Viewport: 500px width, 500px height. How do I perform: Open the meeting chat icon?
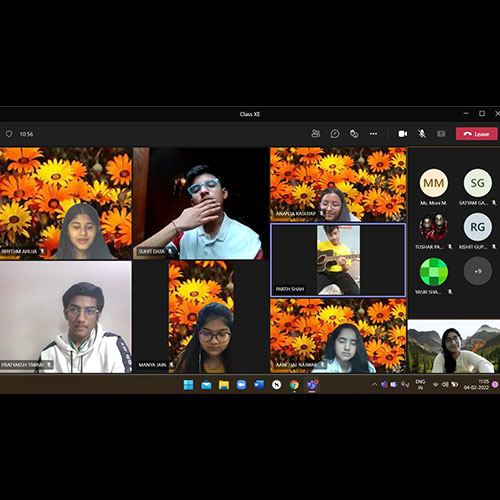pyautogui.click(x=335, y=134)
